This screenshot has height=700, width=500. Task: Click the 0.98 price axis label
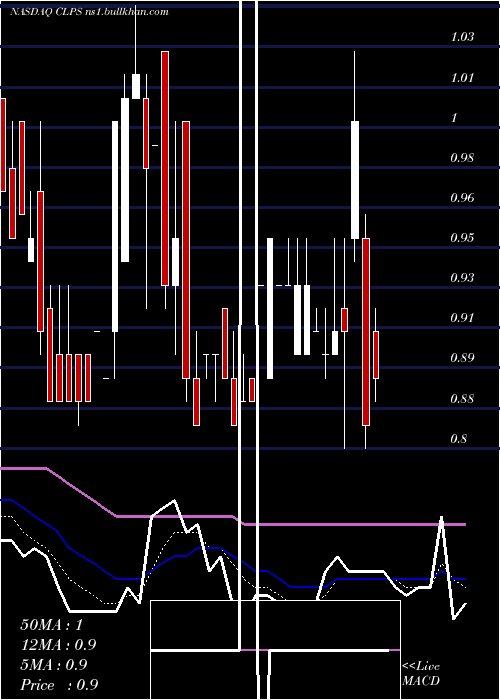point(462,158)
